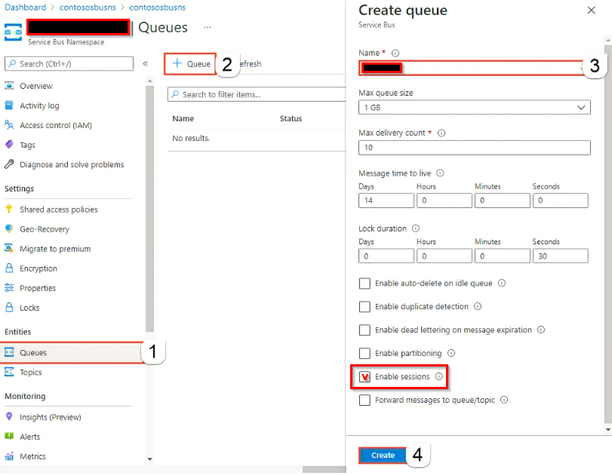Focus the Search to filter items field

(257, 94)
